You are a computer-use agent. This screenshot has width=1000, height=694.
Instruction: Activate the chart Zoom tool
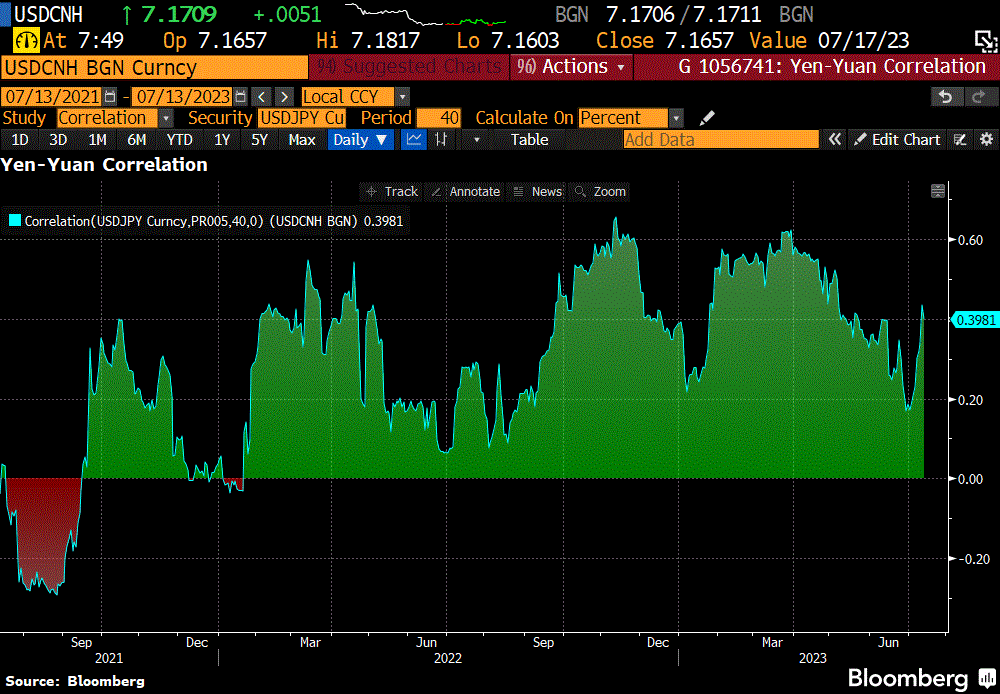click(600, 191)
